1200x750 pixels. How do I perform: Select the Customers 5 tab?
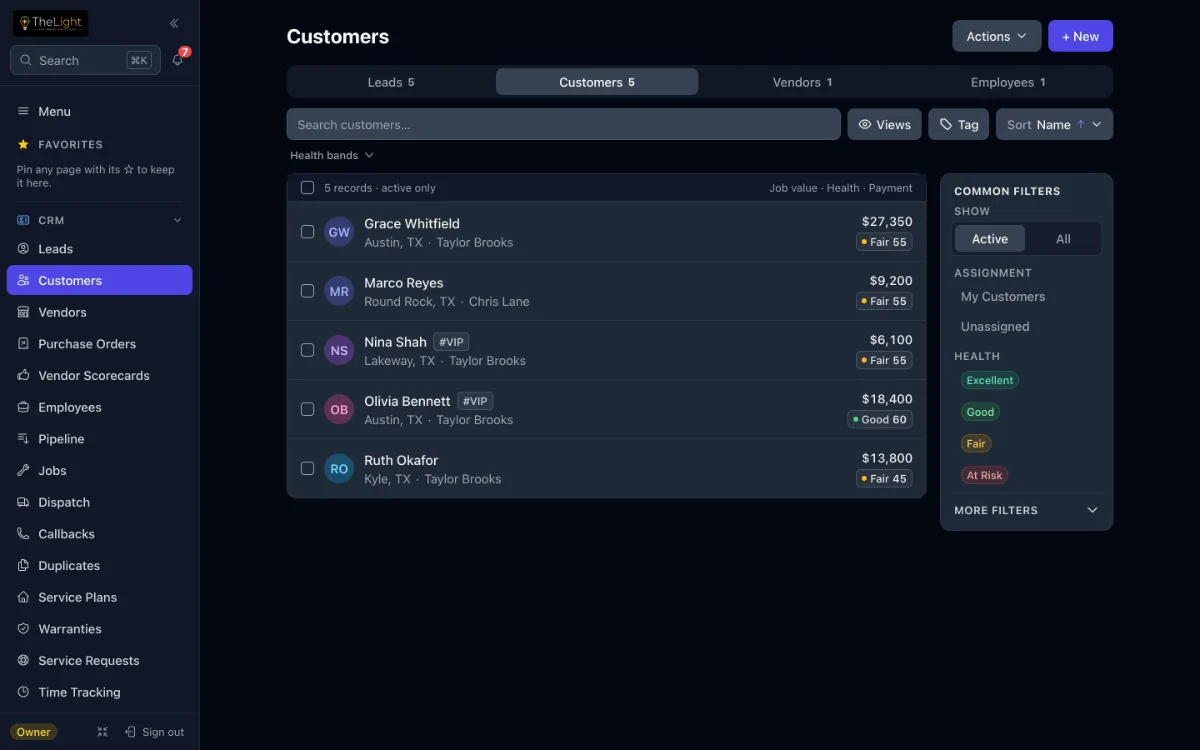pos(597,82)
